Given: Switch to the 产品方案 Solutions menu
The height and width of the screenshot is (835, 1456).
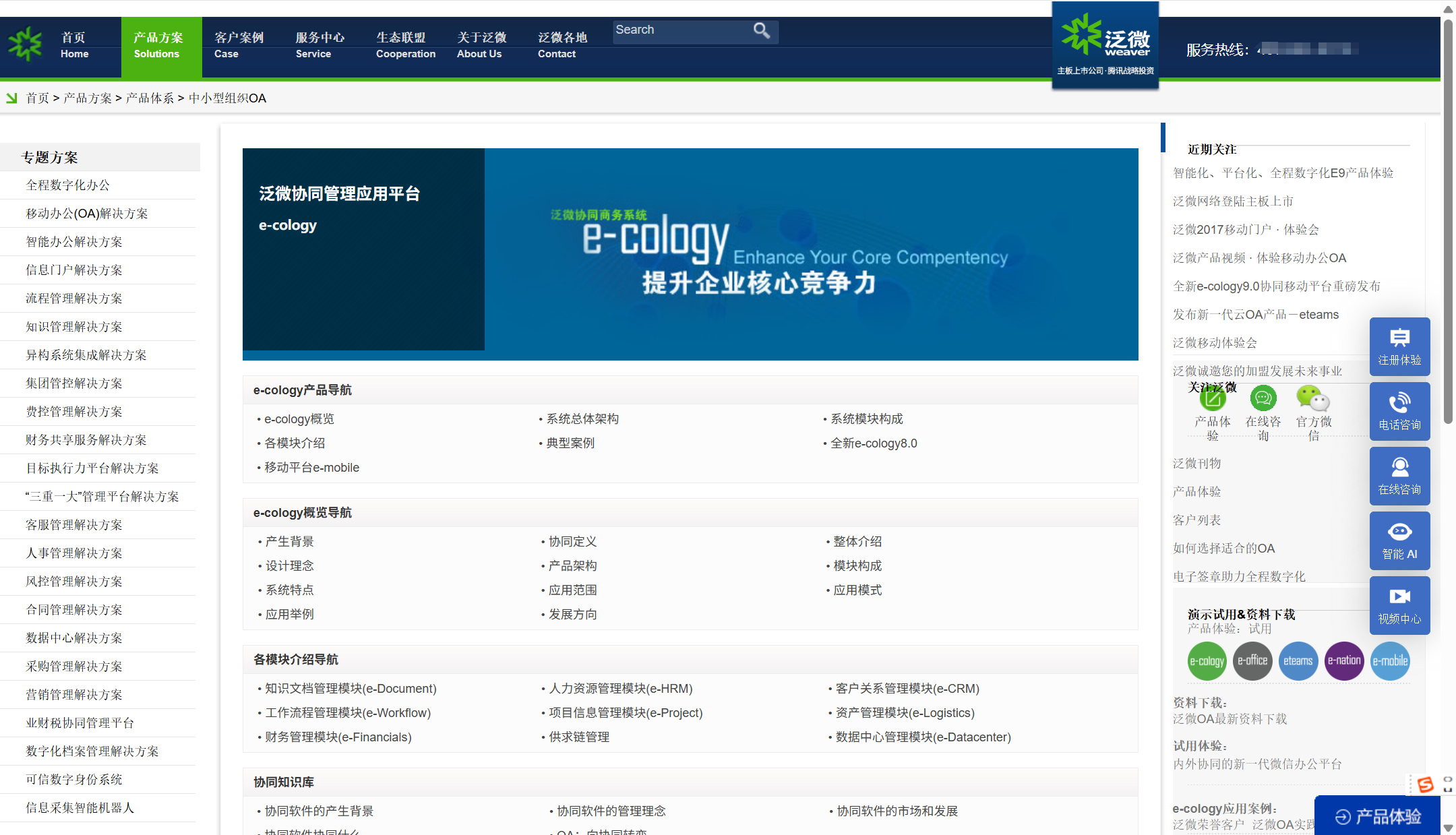Looking at the screenshot, I should click(160, 45).
